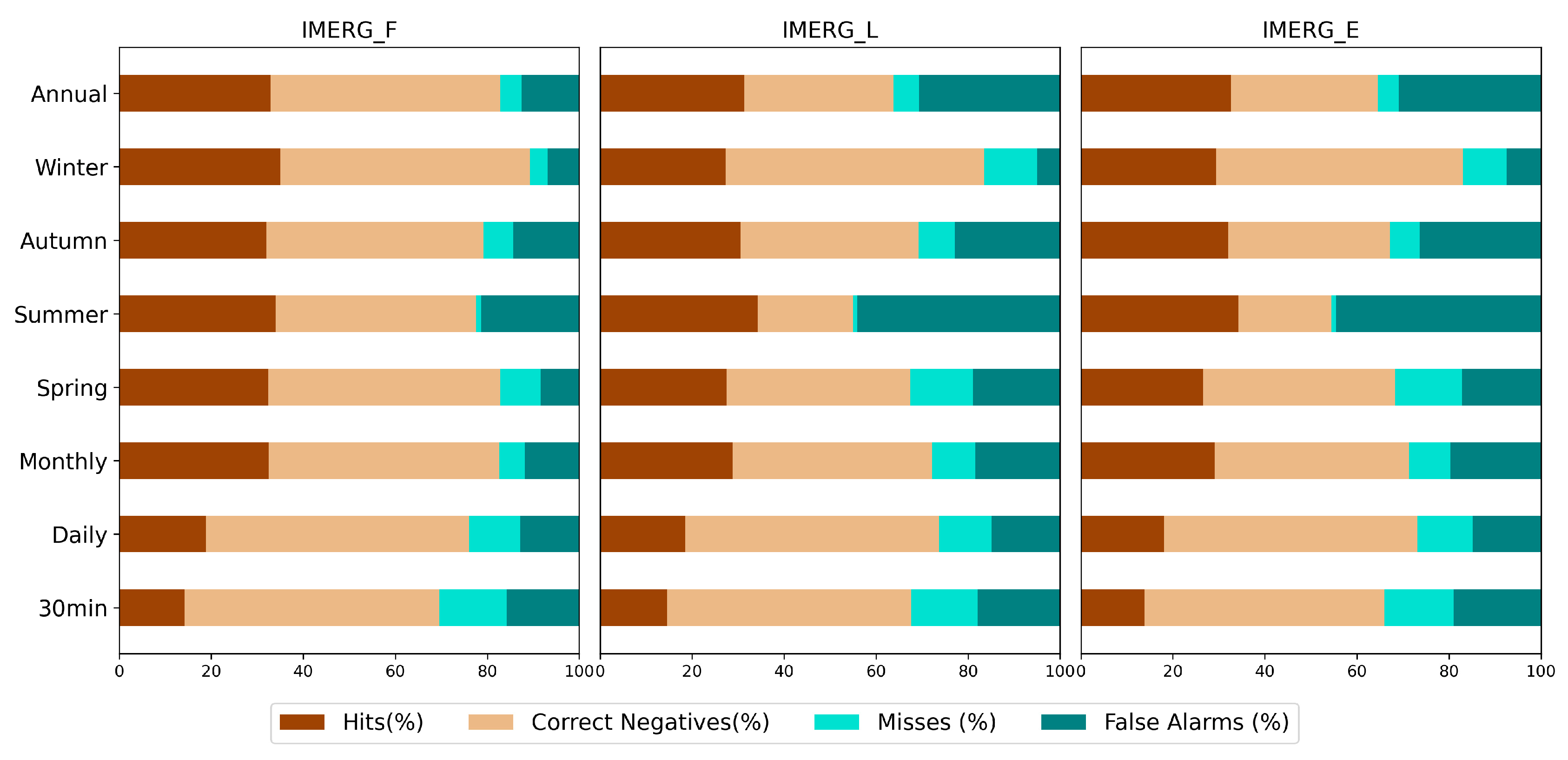Click the Summer axis label
The height and width of the screenshot is (760, 1568).
click(x=61, y=314)
